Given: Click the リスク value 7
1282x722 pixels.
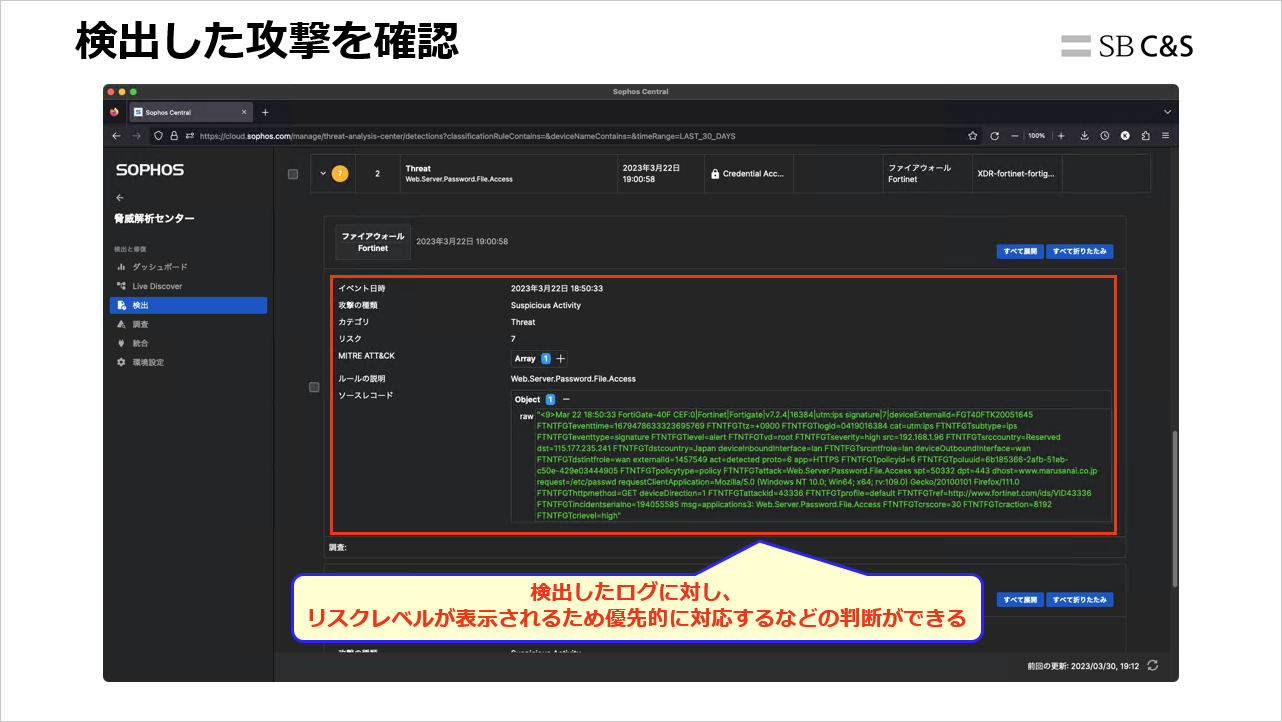Looking at the screenshot, I should [513, 339].
